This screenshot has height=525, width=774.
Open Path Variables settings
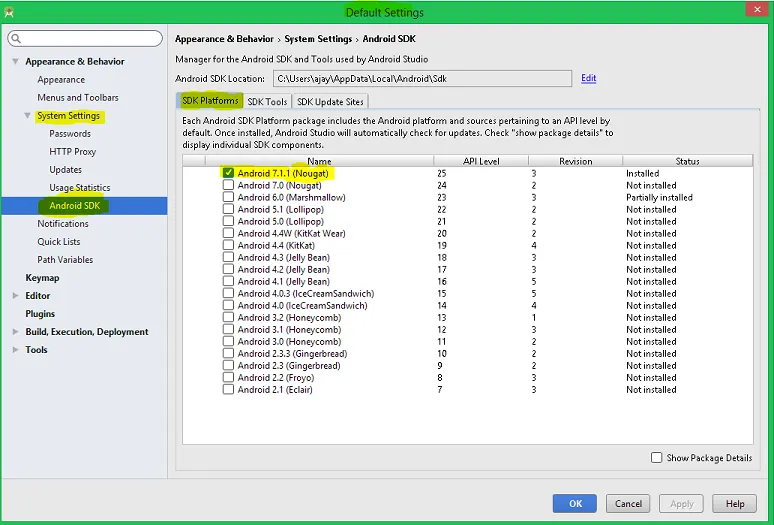tap(65, 260)
